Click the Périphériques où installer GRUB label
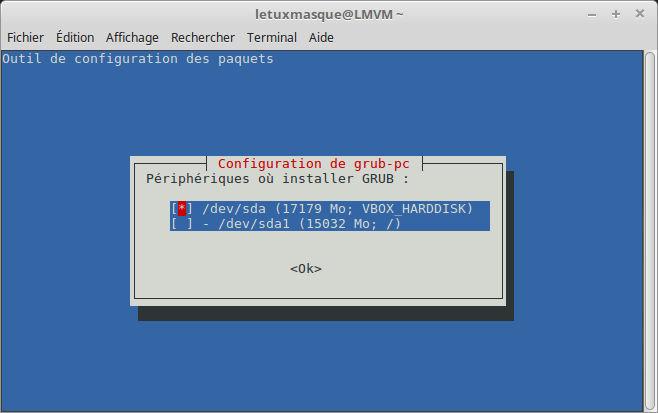 pyautogui.click(x=277, y=179)
